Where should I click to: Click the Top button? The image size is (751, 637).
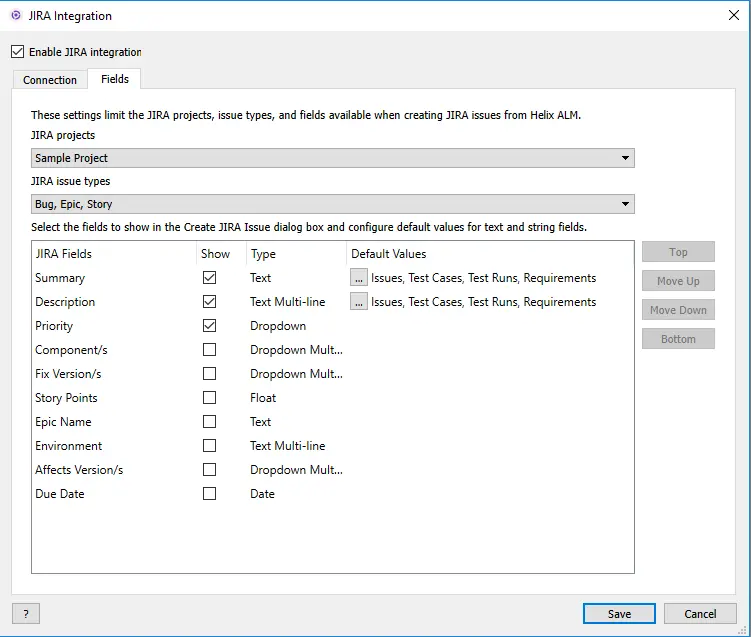[678, 252]
